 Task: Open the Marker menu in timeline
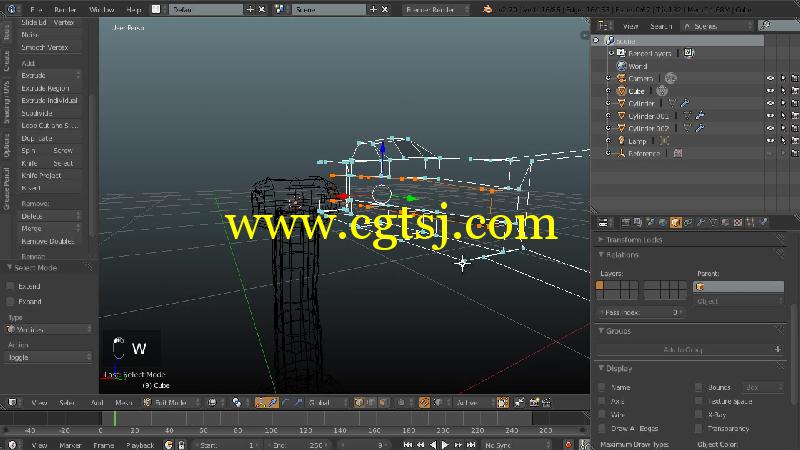click(x=70, y=445)
